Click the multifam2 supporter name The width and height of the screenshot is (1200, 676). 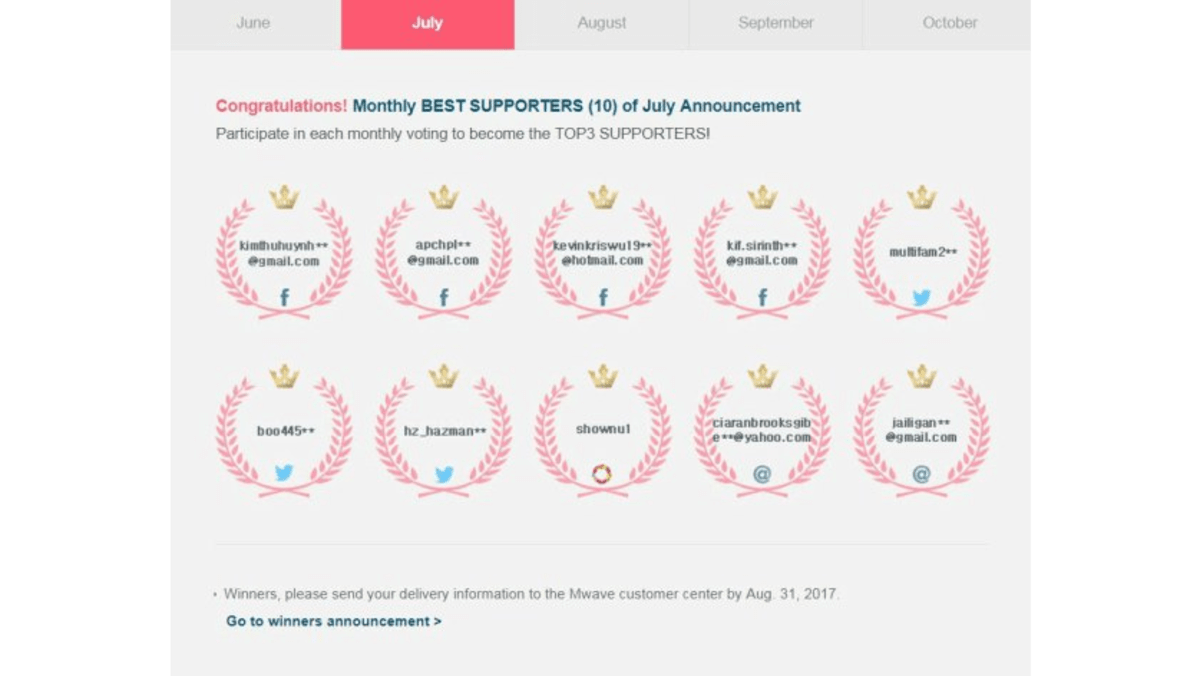922,252
